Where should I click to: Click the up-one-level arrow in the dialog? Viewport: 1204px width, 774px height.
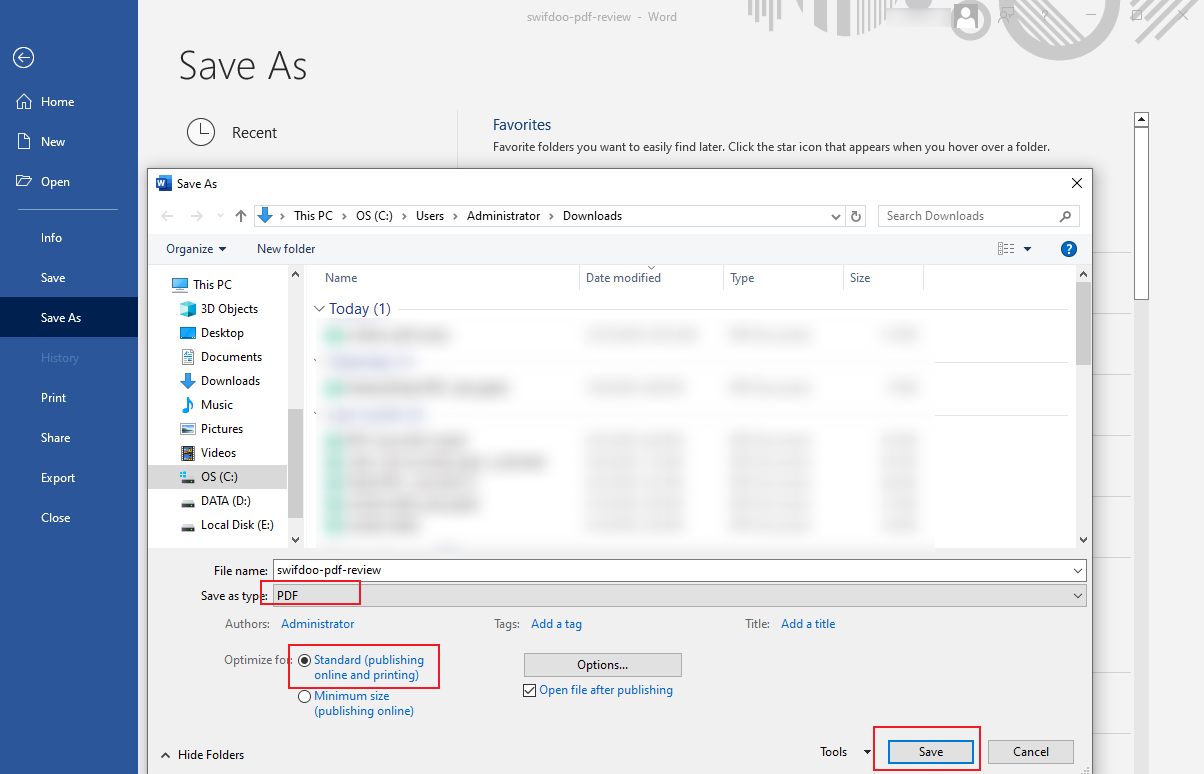(240, 215)
